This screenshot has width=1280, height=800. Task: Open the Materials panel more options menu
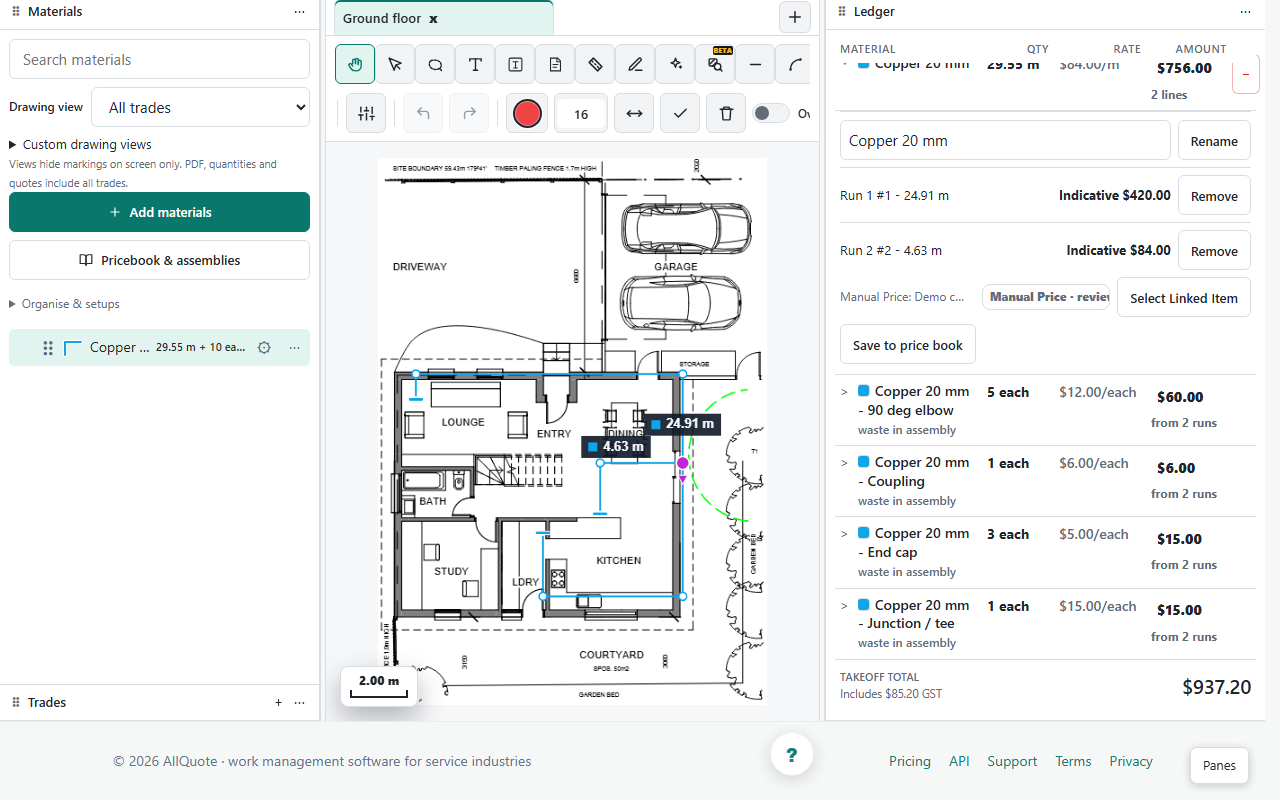[299, 12]
